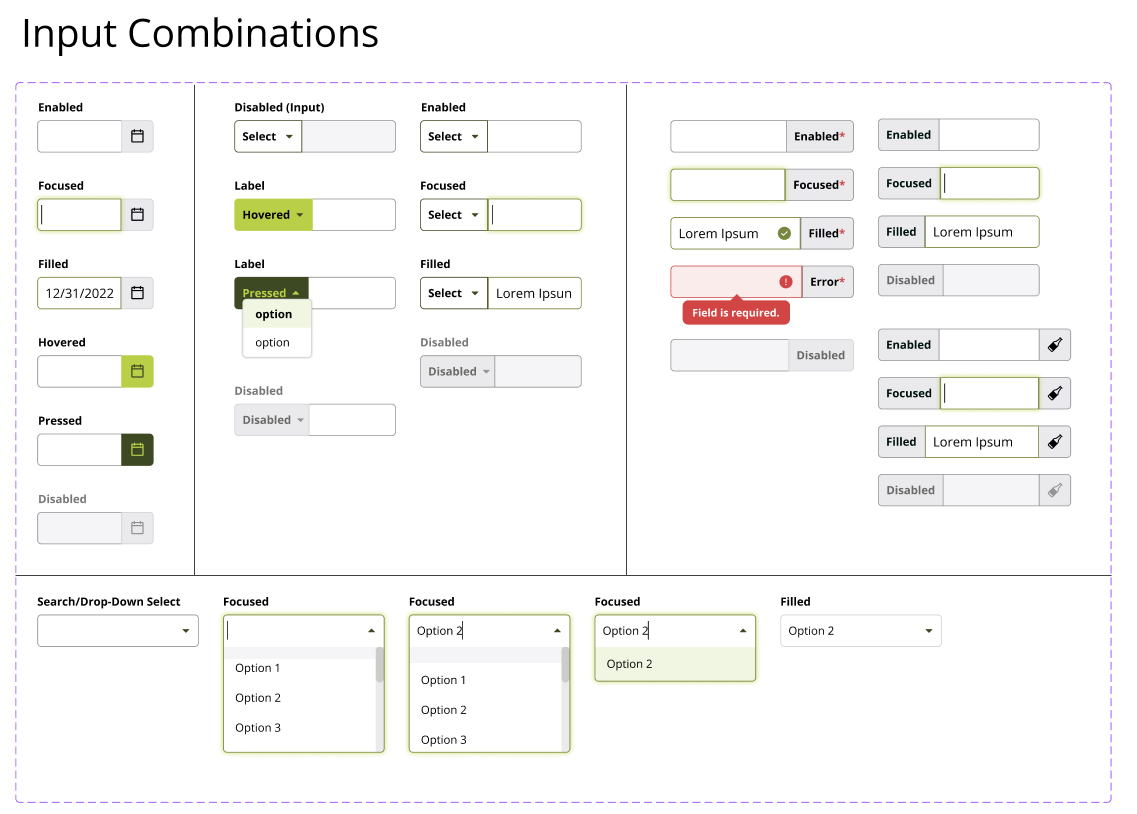Click paint icon on Enabled input row
The image size is (1137, 814).
(1055, 345)
